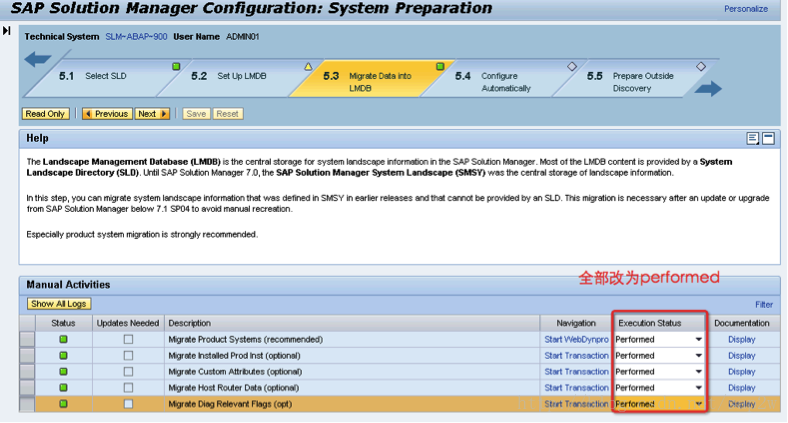This screenshot has height=423, width=788.
Task: Open the SLM~ABAP~900 technical system link
Action: (x=136, y=37)
